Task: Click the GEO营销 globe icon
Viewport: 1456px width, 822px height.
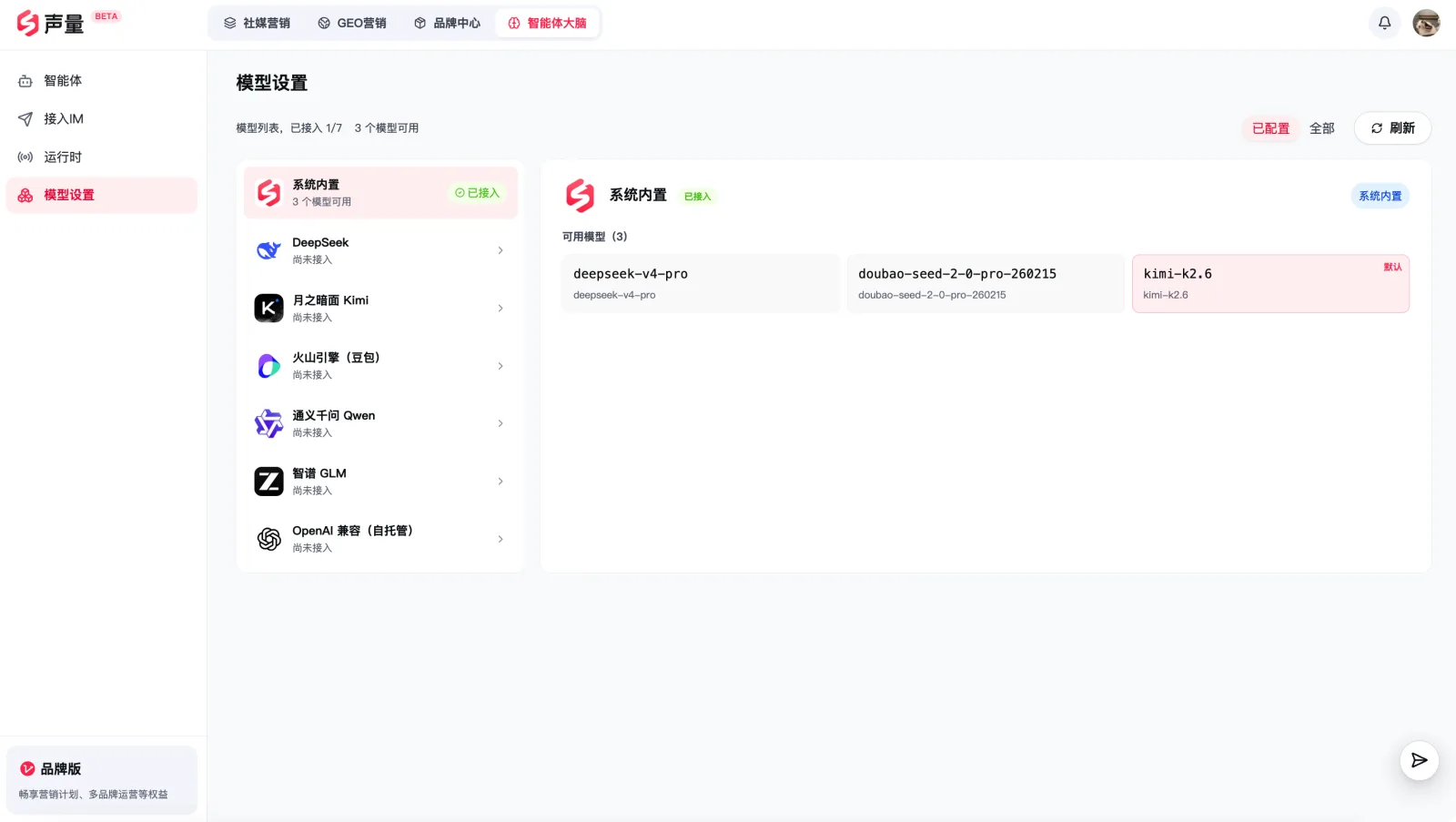Action: tap(324, 23)
